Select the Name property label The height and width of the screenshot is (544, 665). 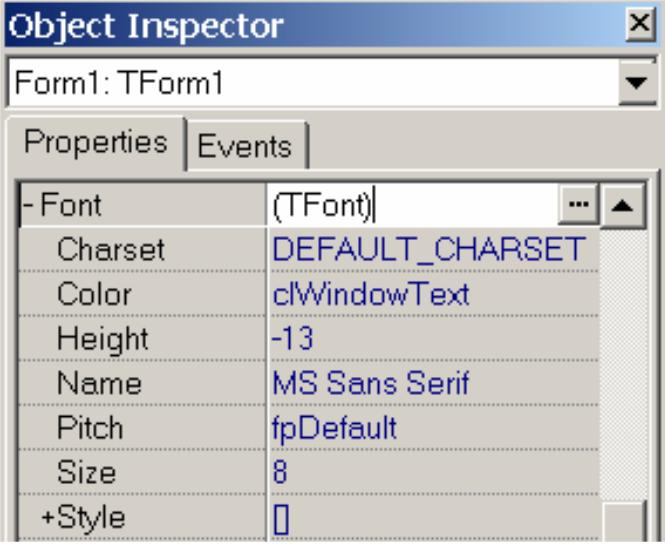click(x=99, y=383)
